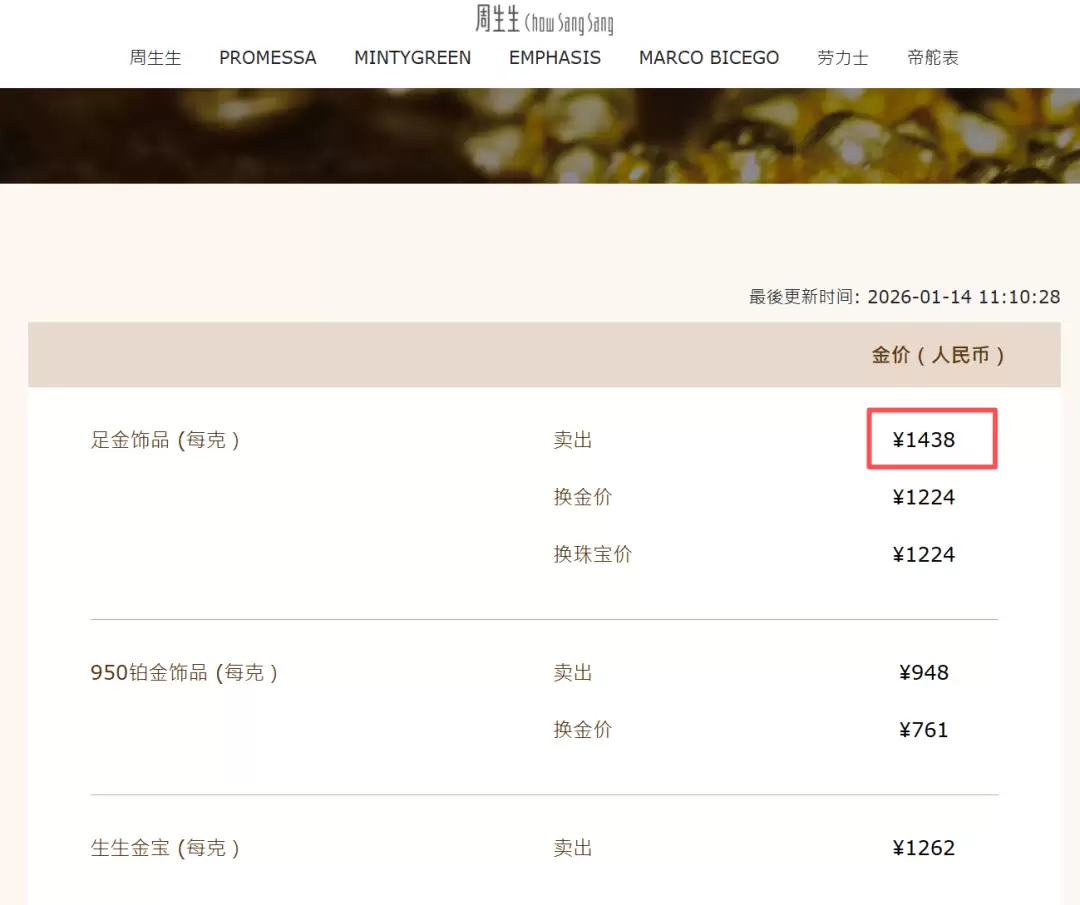Click the 最後更新时间 timestamp text
The image size is (1080, 905).
click(904, 297)
